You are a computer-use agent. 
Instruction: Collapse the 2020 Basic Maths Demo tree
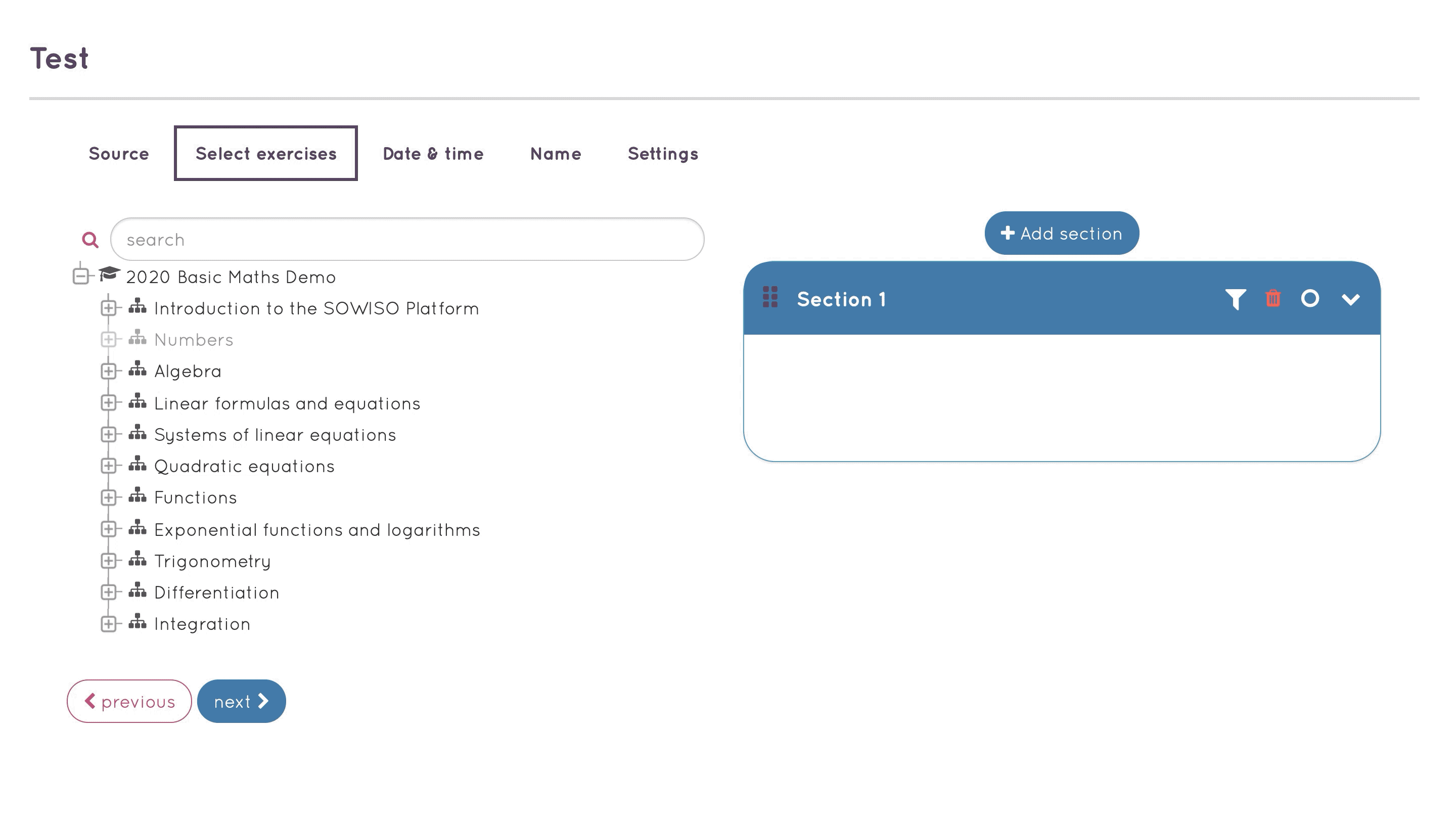(x=81, y=276)
